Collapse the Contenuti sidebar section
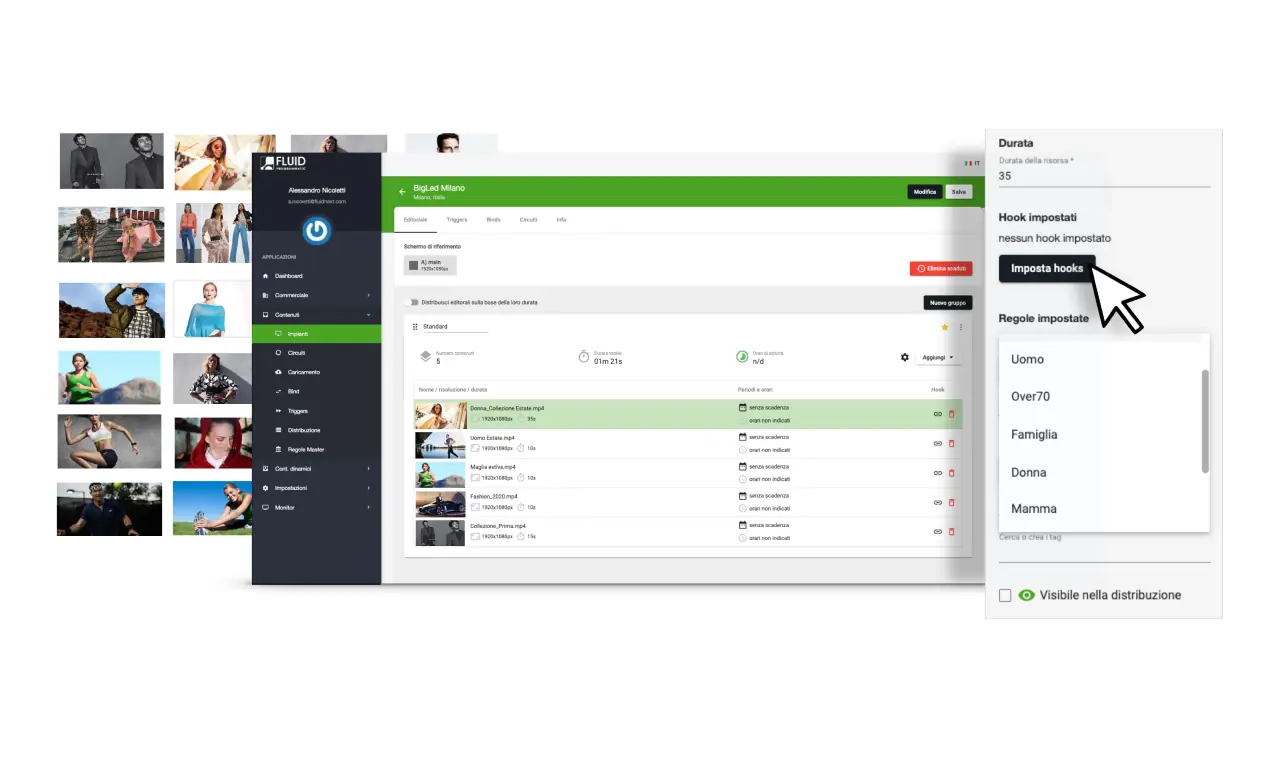Image resolution: width=1281 pixels, height=769 pixels. click(316, 315)
